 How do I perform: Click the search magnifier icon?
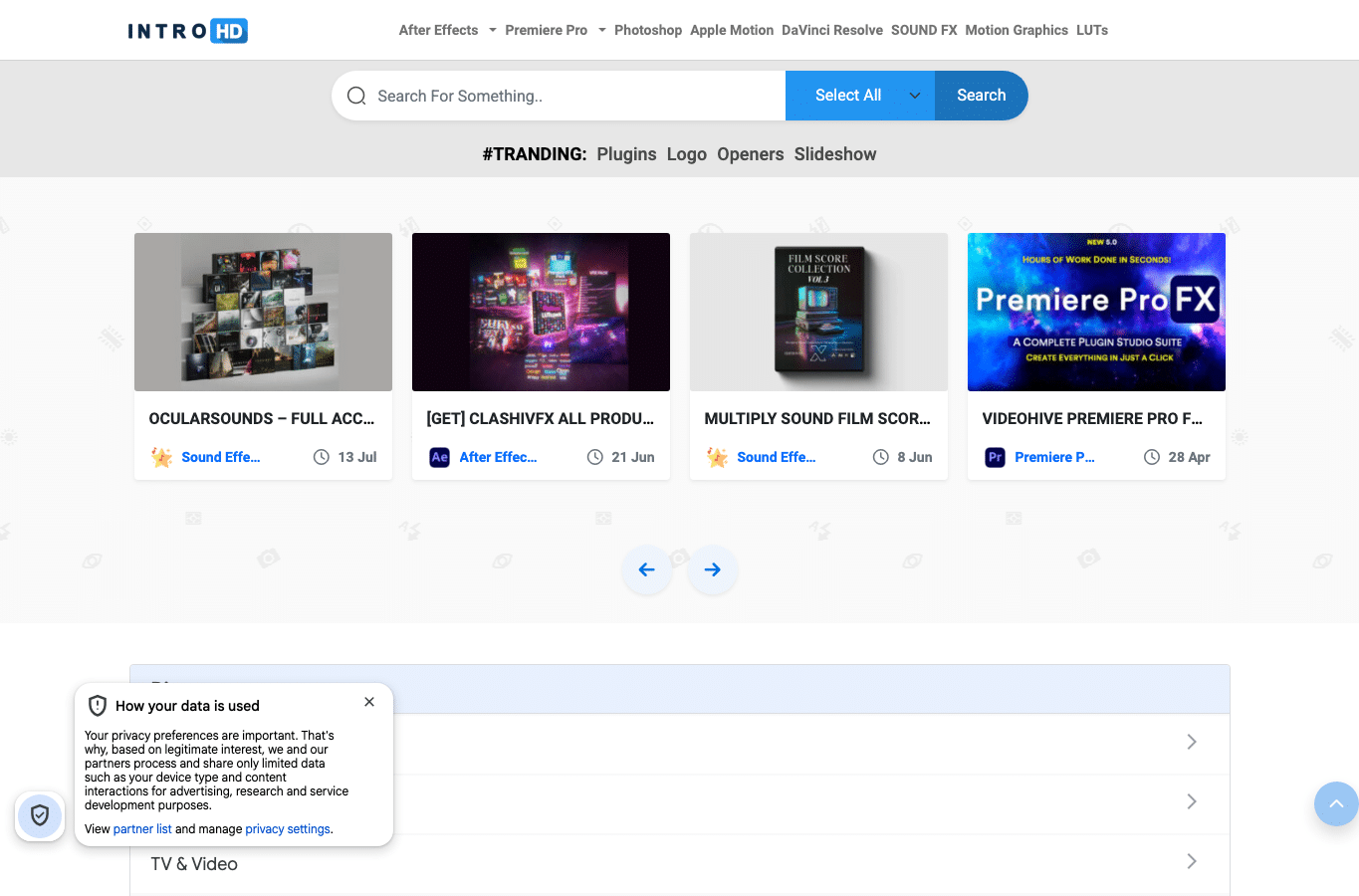point(356,96)
